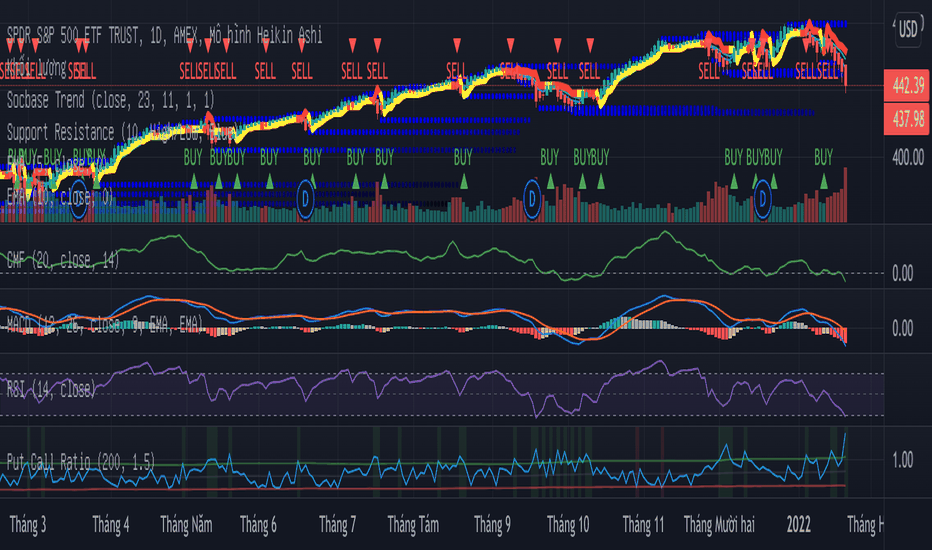Screen dimensions: 932x550
Task: Click the lone SELL label above Tháng 9
Action: [456, 70]
